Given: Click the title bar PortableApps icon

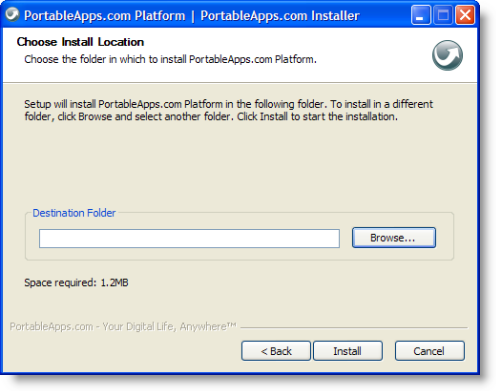Looking at the screenshot, I should [x=12, y=15].
